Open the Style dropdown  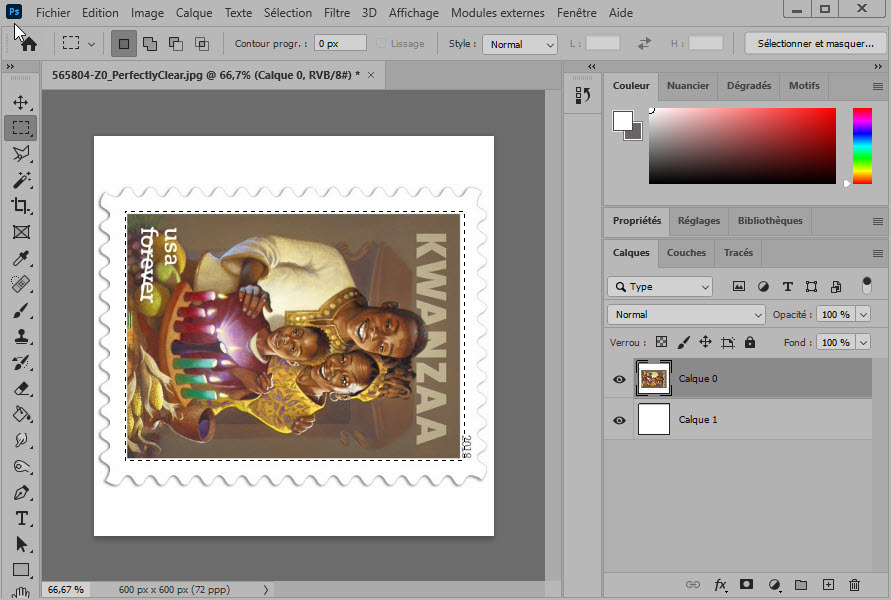point(519,44)
